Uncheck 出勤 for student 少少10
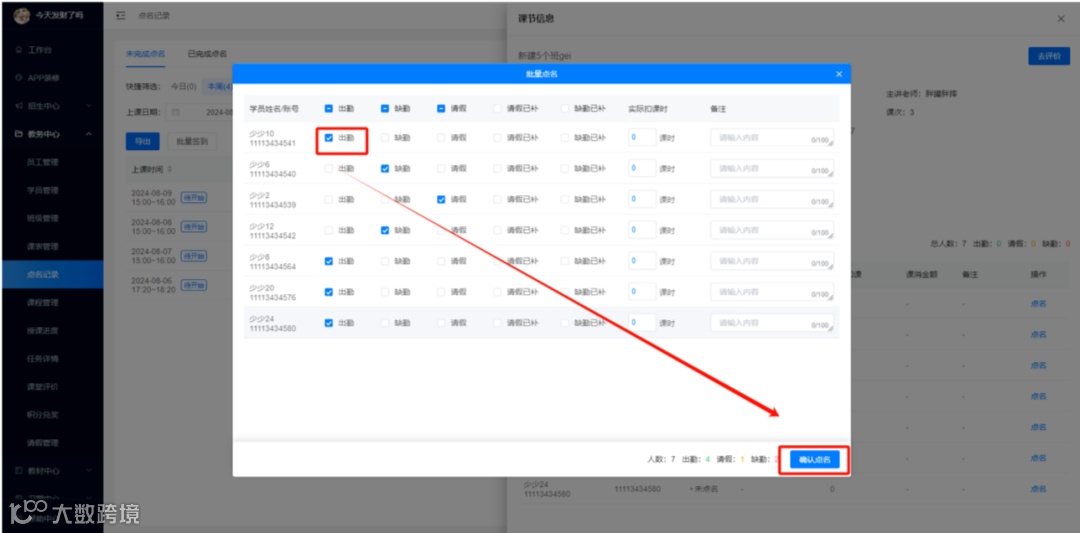 pos(329,138)
